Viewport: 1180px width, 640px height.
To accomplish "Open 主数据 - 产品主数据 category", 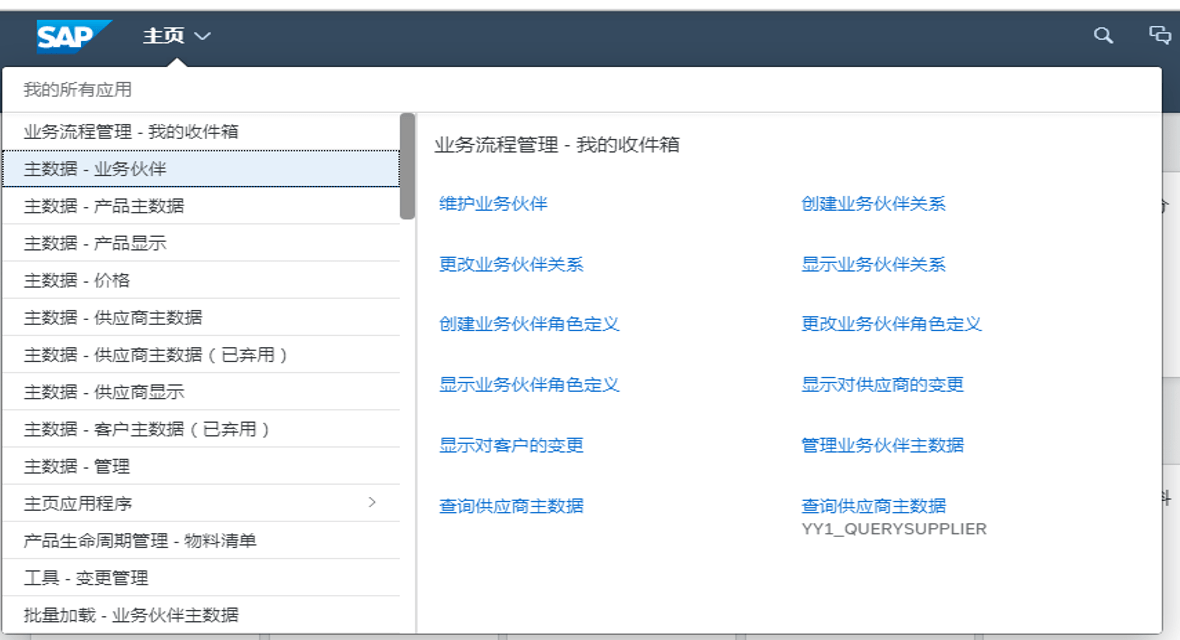I will click(x=104, y=206).
